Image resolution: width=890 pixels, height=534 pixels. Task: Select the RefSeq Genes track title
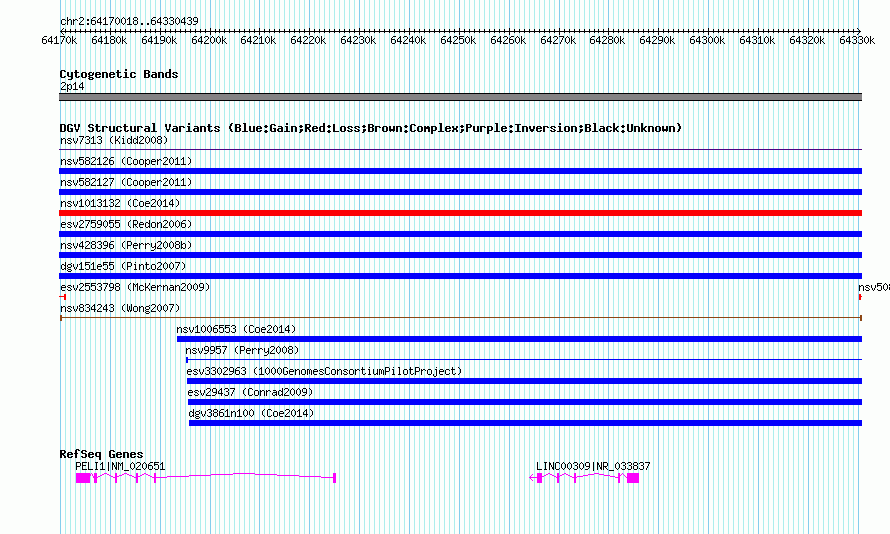102,454
